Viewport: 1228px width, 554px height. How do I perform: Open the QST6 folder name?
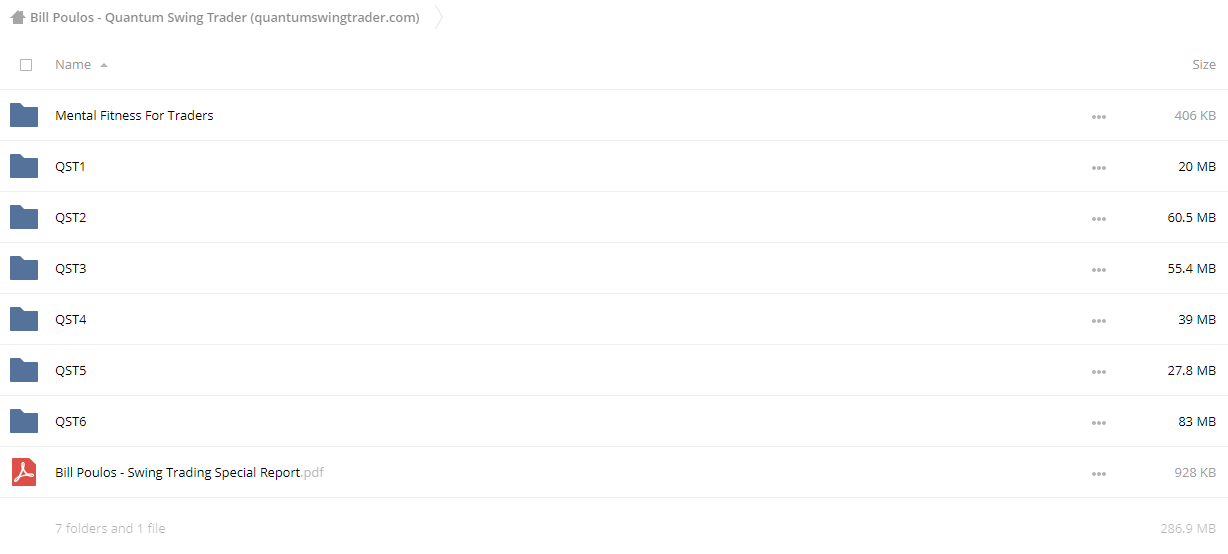click(x=71, y=421)
